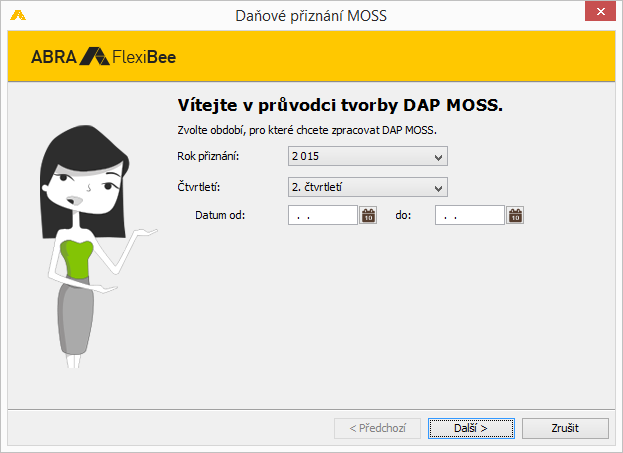
Task: Click the 'do:' label
Action: pyautogui.click(x=403, y=215)
